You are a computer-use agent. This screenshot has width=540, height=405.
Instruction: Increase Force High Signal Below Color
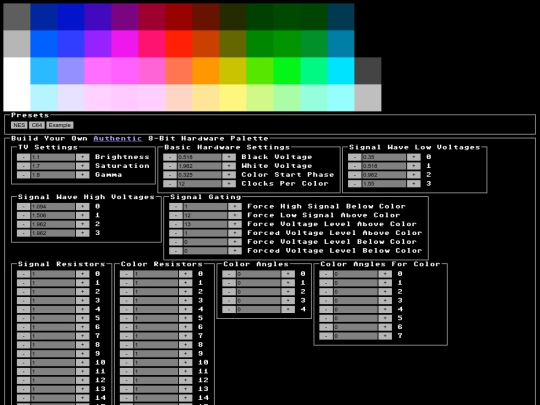click(x=235, y=207)
